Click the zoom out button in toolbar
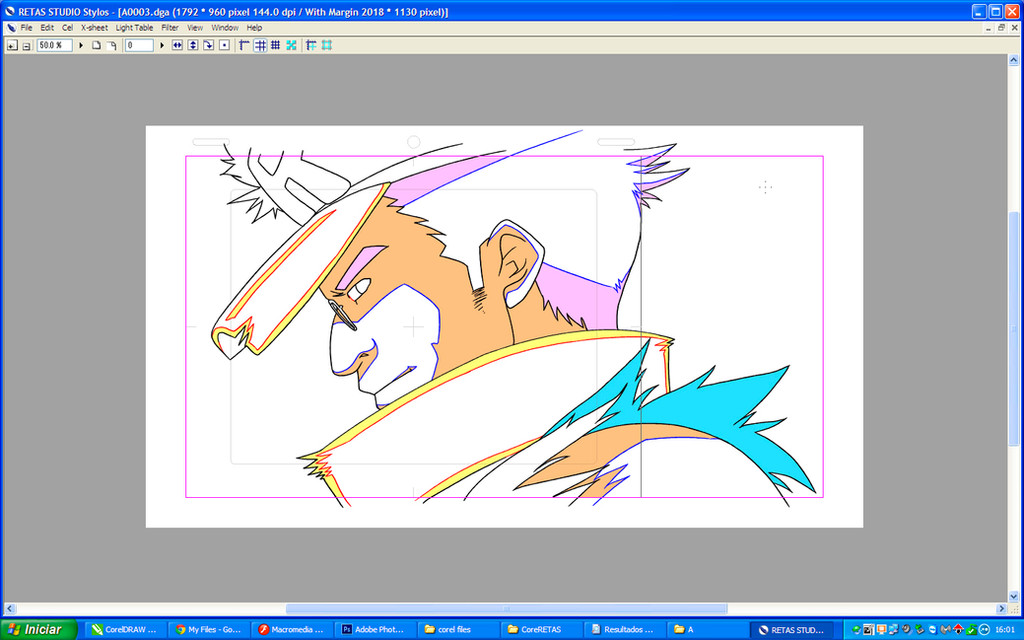Viewport: 1024px width, 640px height. point(27,45)
